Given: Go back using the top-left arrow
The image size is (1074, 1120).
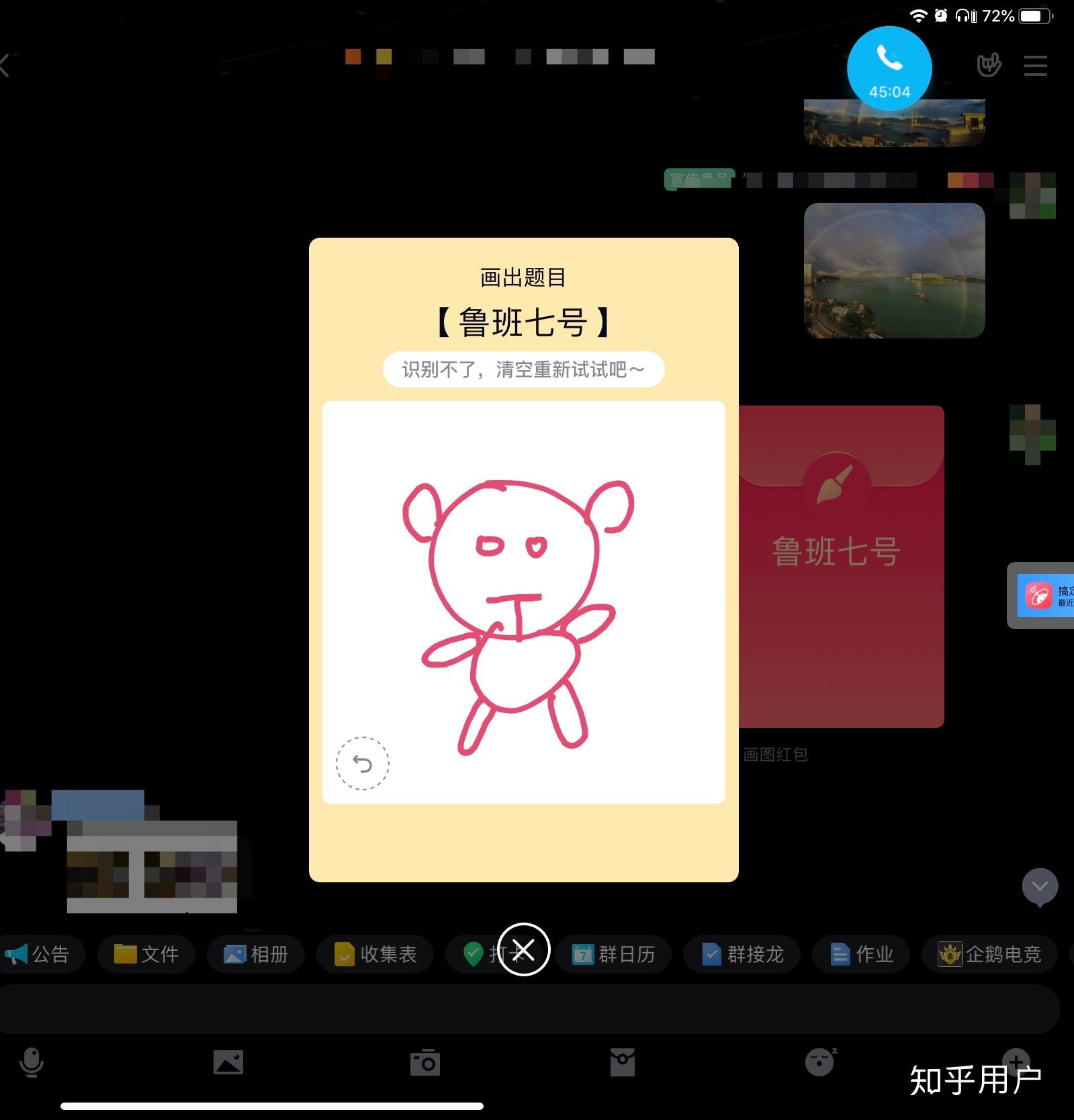Looking at the screenshot, I should click(5, 66).
